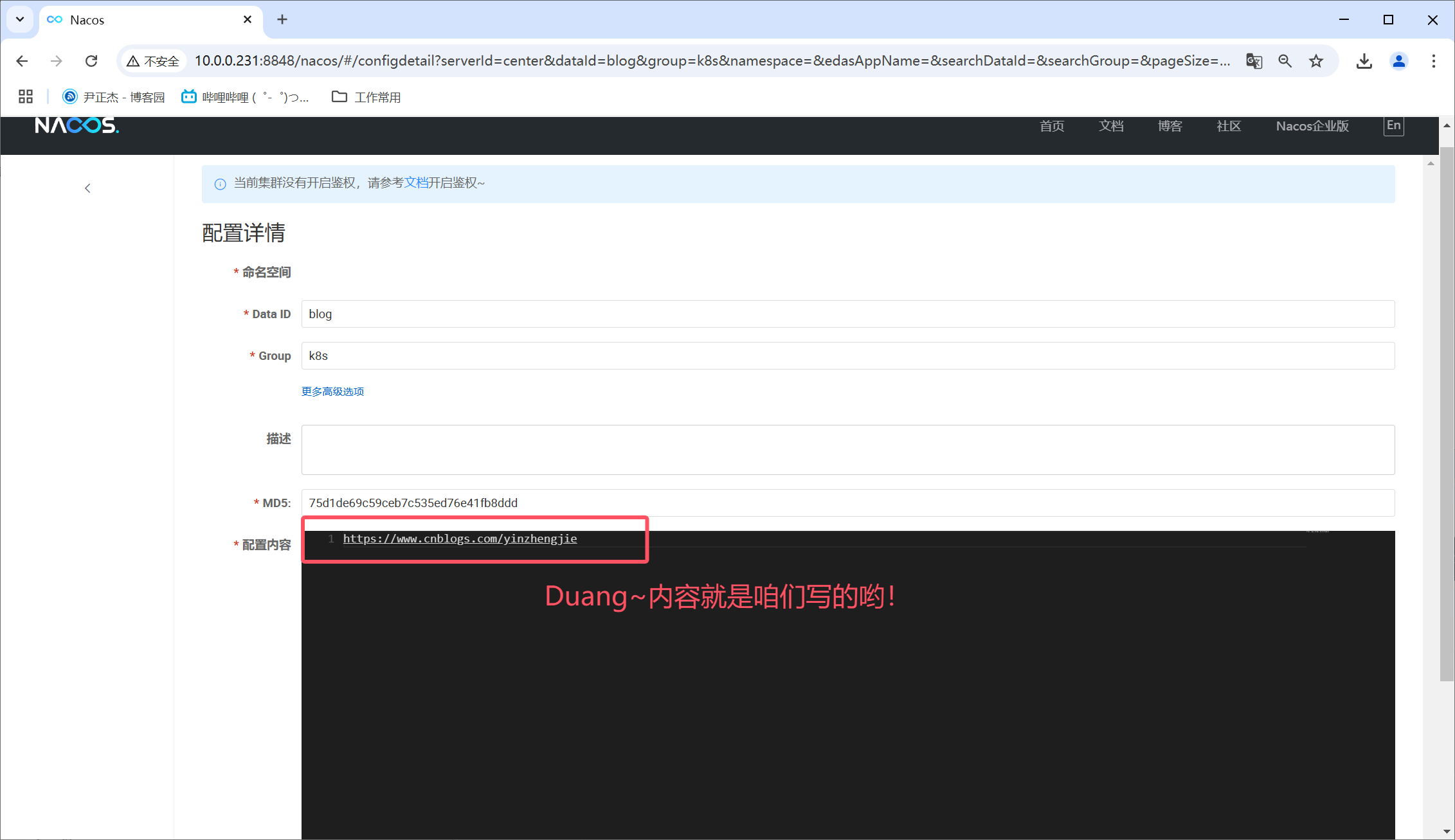Click the Nacos logo in header

[x=77, y=125]
